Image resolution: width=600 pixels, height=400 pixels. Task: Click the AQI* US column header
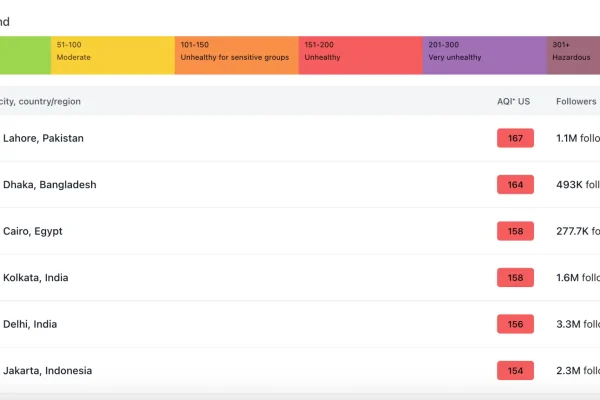(513, 101)
